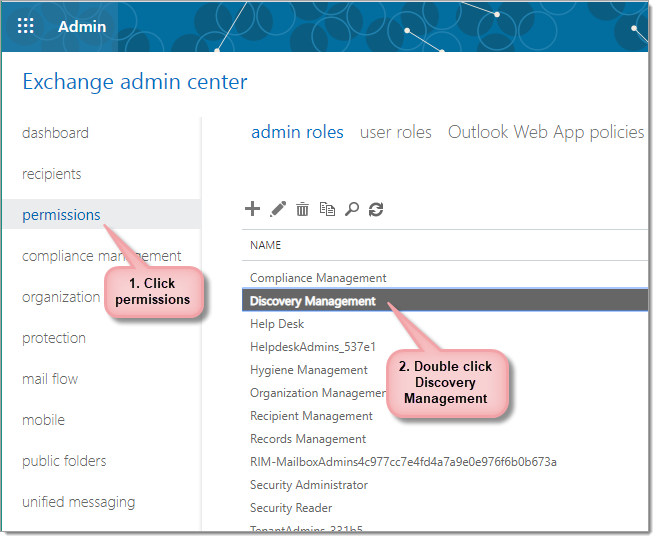
Task: Click the Delete trash can icon
Action: pyautogui.click(x=302, y=209)
